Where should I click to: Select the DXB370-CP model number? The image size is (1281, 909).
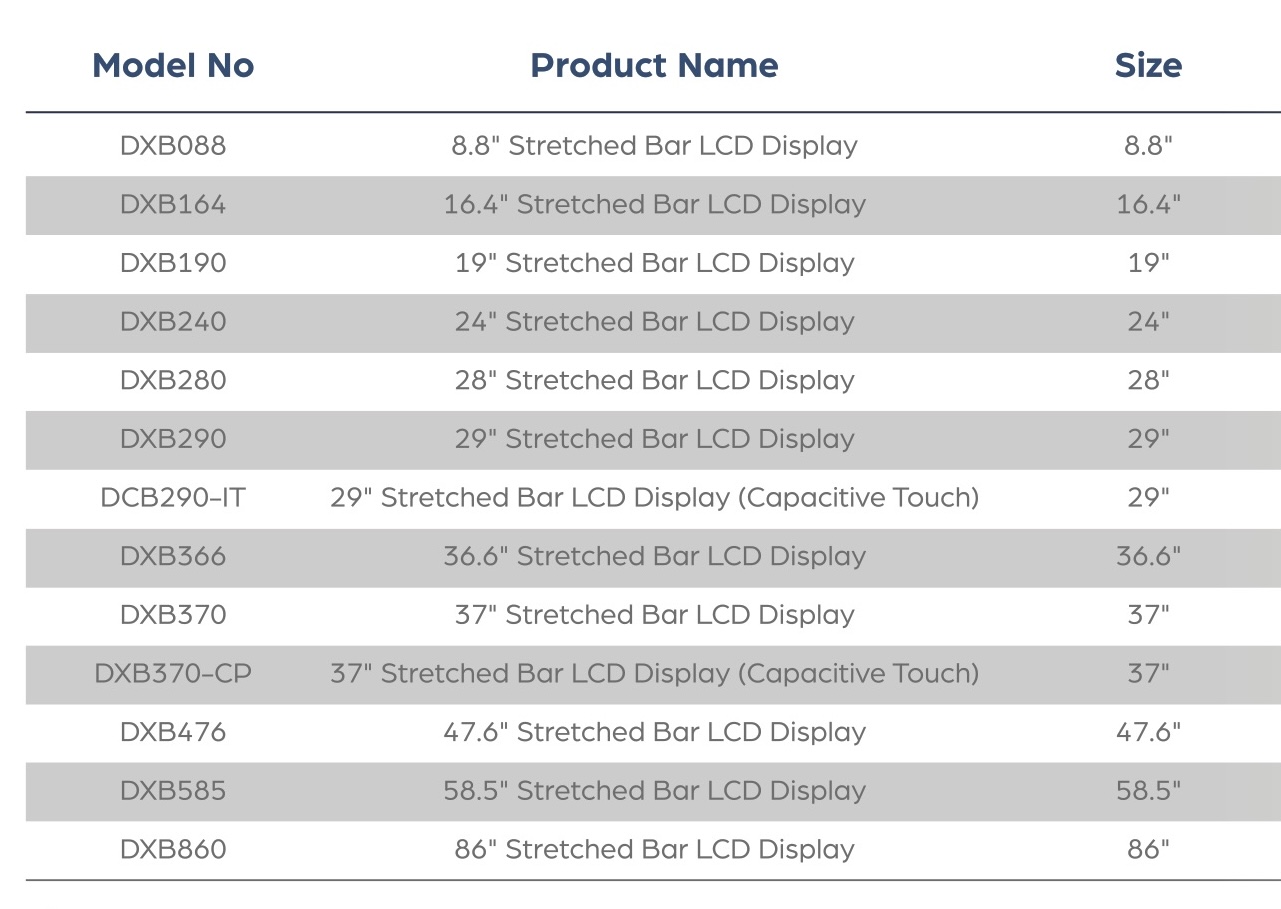pos(173,673)
